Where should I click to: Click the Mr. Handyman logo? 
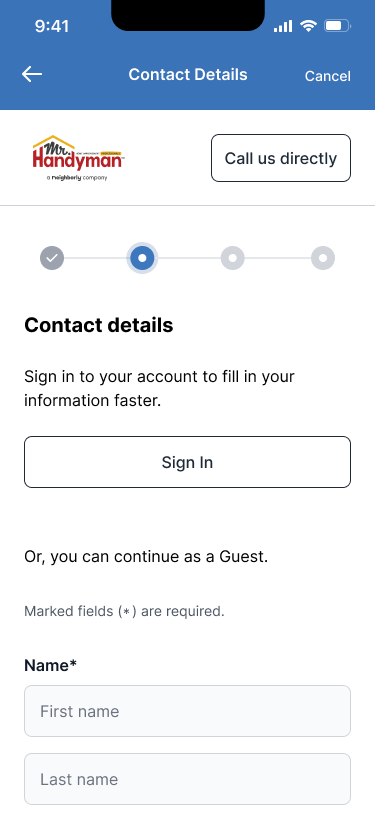click(x=78, y=158)
